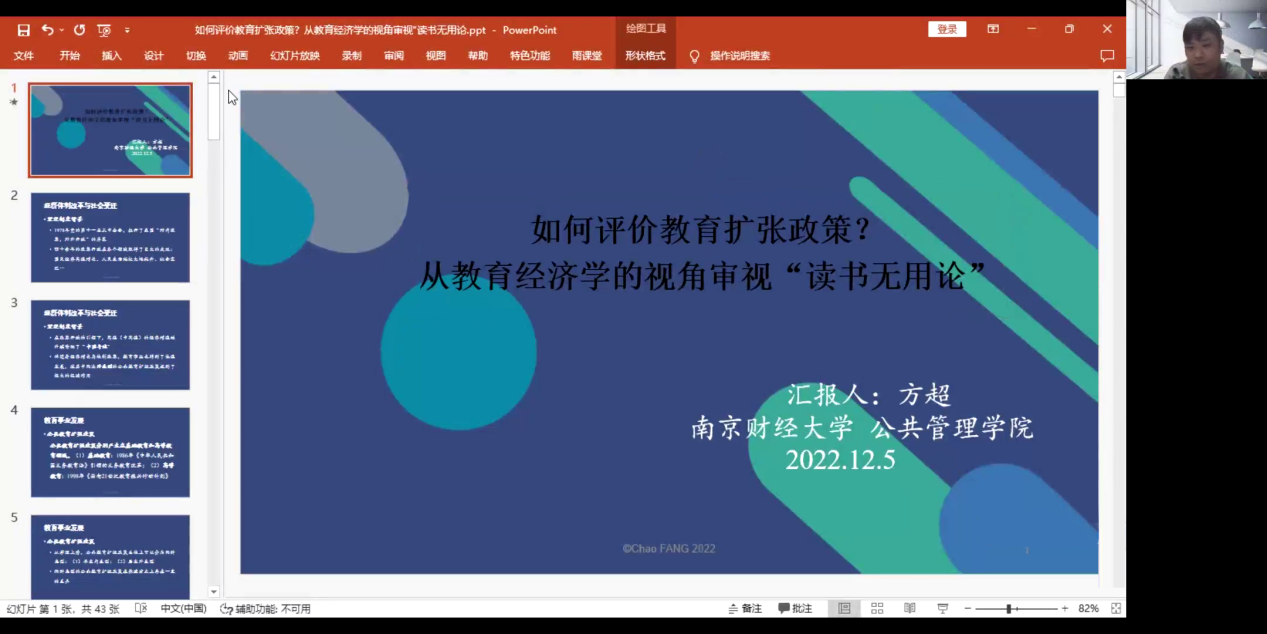
Task: Toggle the 批注 comments pane in status bar
Action: [795, 609]
